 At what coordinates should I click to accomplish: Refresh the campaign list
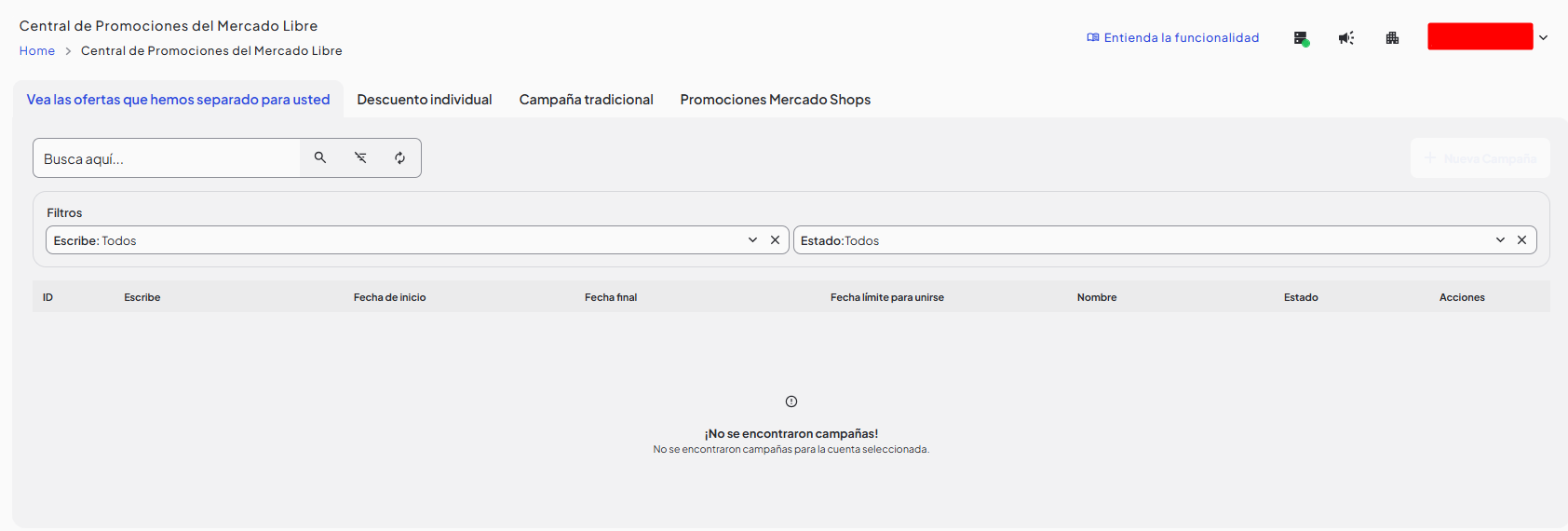coord(399,157)
